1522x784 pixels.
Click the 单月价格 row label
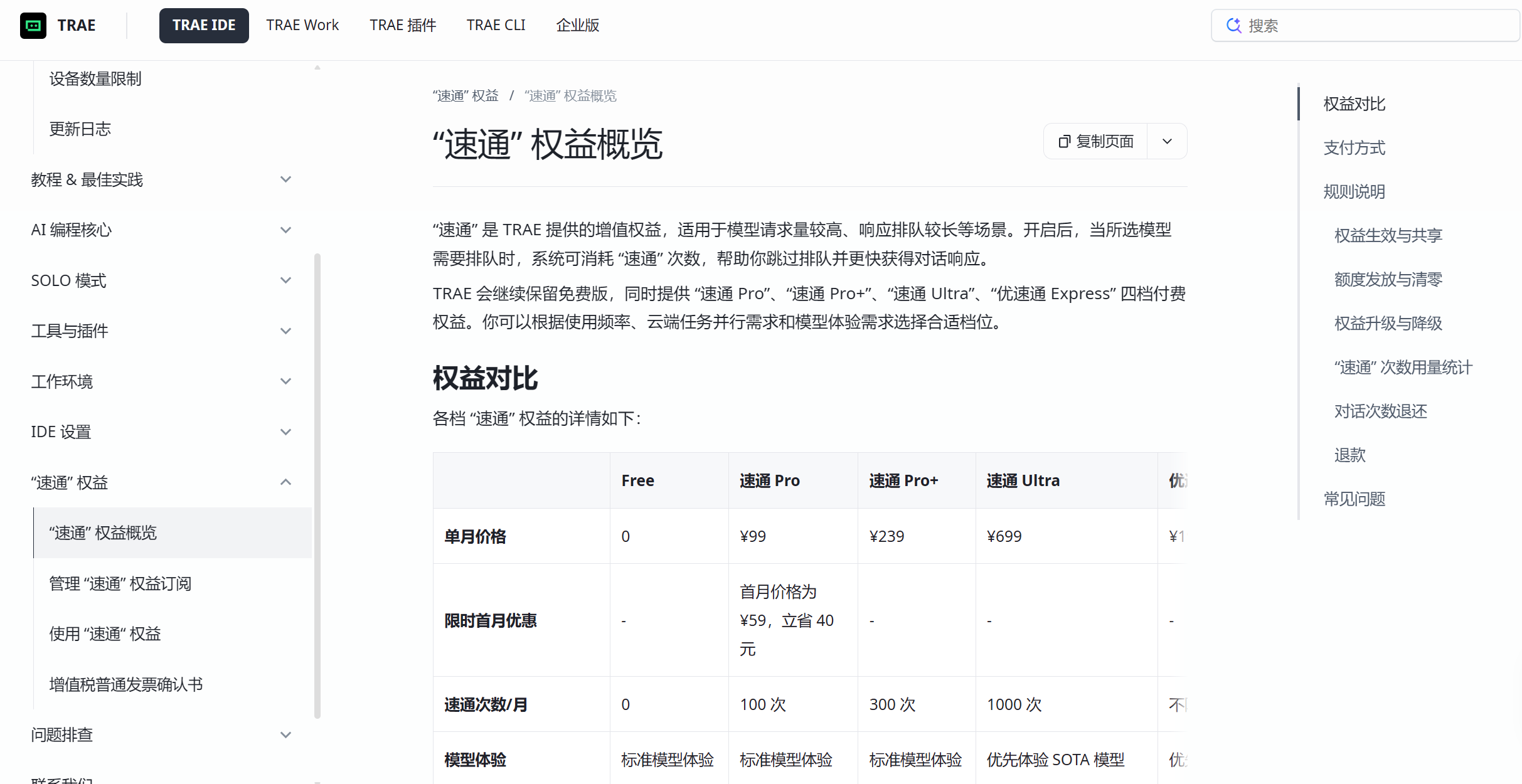coord(476,537)
